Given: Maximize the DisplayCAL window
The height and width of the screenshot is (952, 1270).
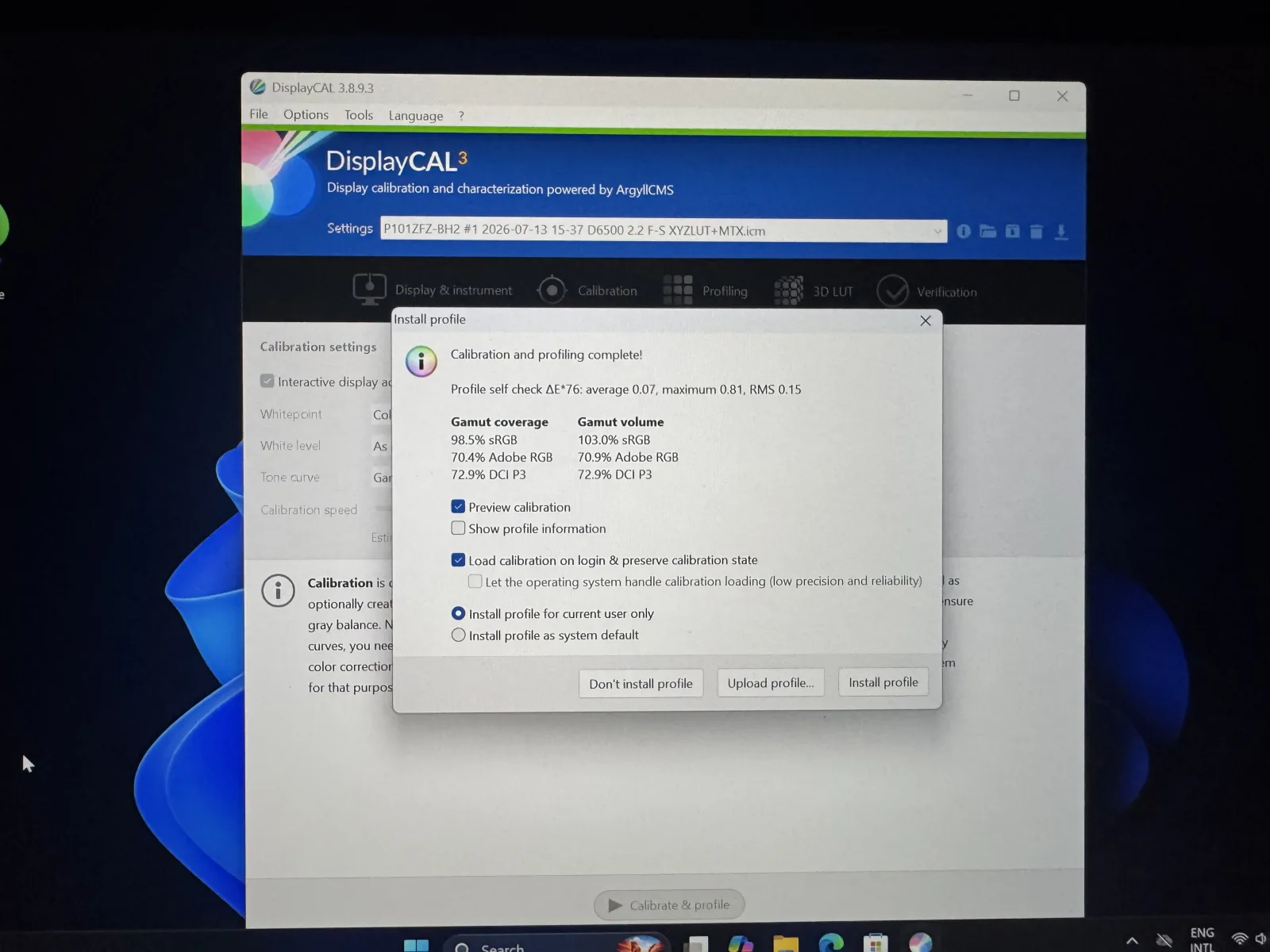Looking at the screenshot, I should click(x=1014, y=95).
